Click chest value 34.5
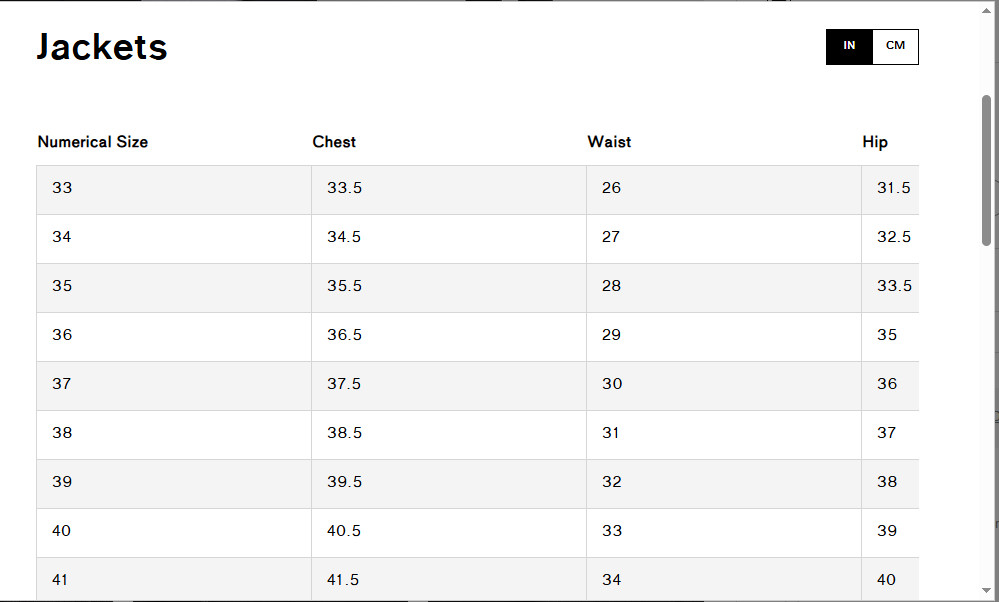999x602 pixels. pyautogui.click(x=344, y=237)
